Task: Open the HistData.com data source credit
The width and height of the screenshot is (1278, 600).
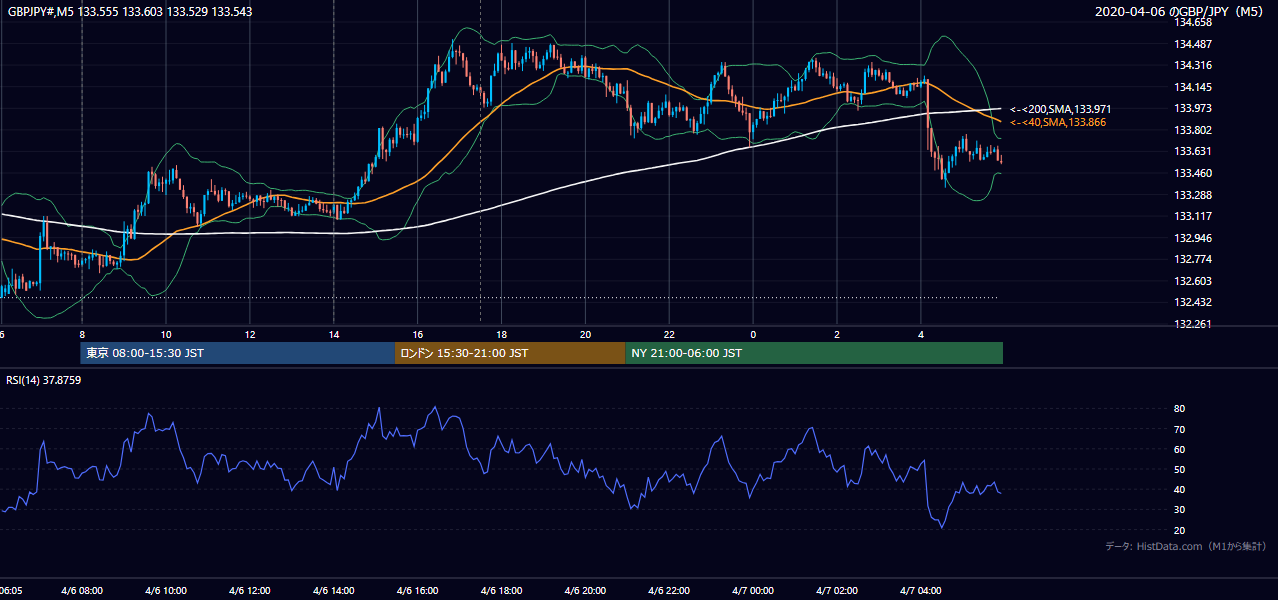Action: [x=1186, y=546]
